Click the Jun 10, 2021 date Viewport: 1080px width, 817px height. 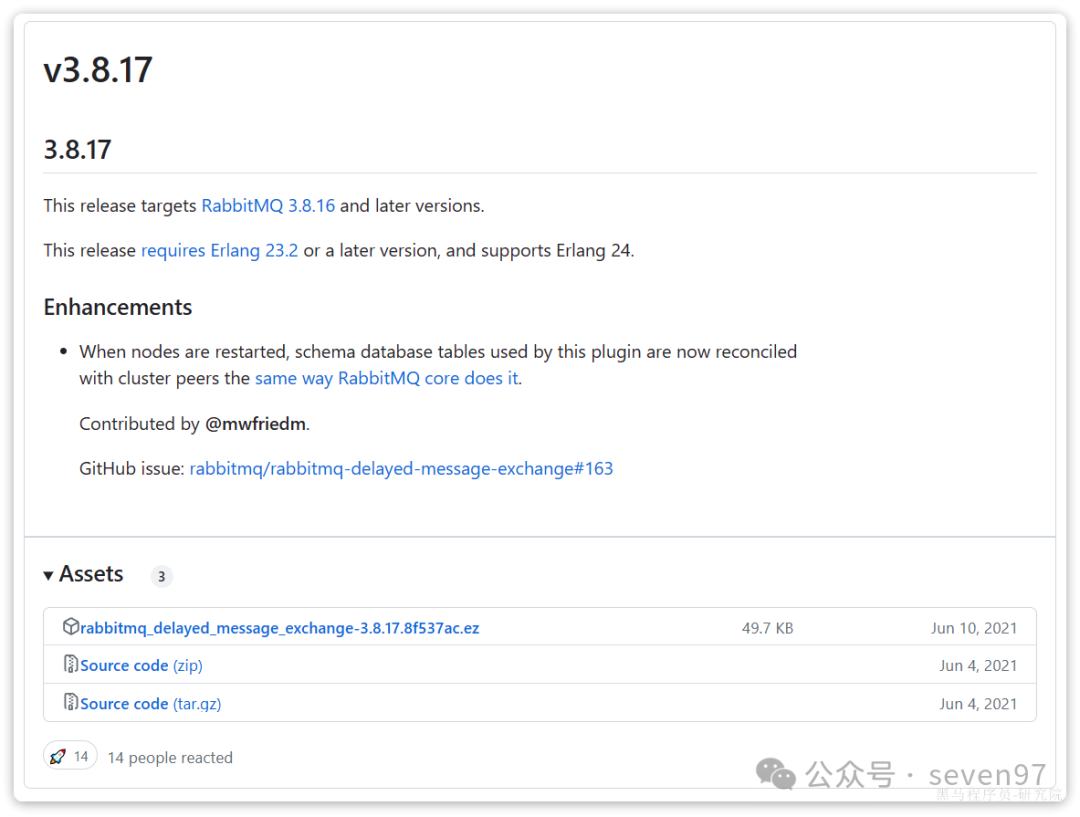click(x=974, y=628)
